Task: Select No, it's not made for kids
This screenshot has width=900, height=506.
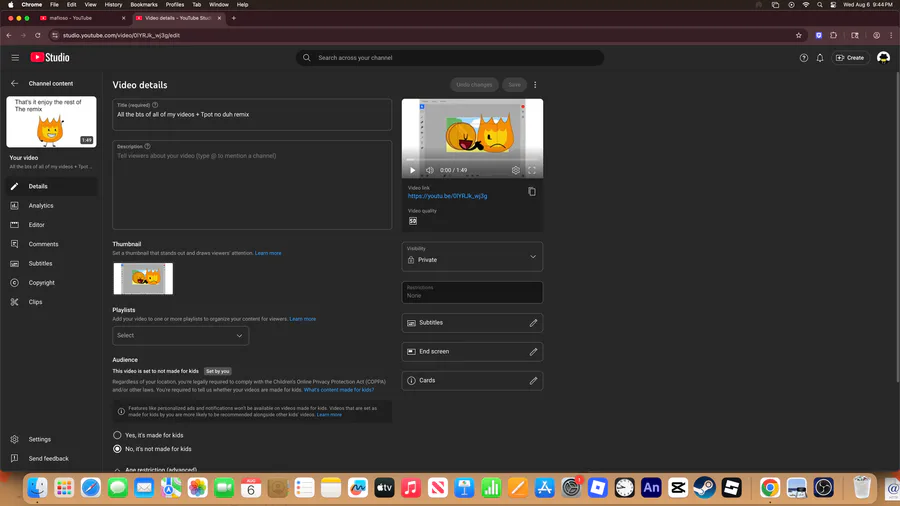Action: click(117, 449)
